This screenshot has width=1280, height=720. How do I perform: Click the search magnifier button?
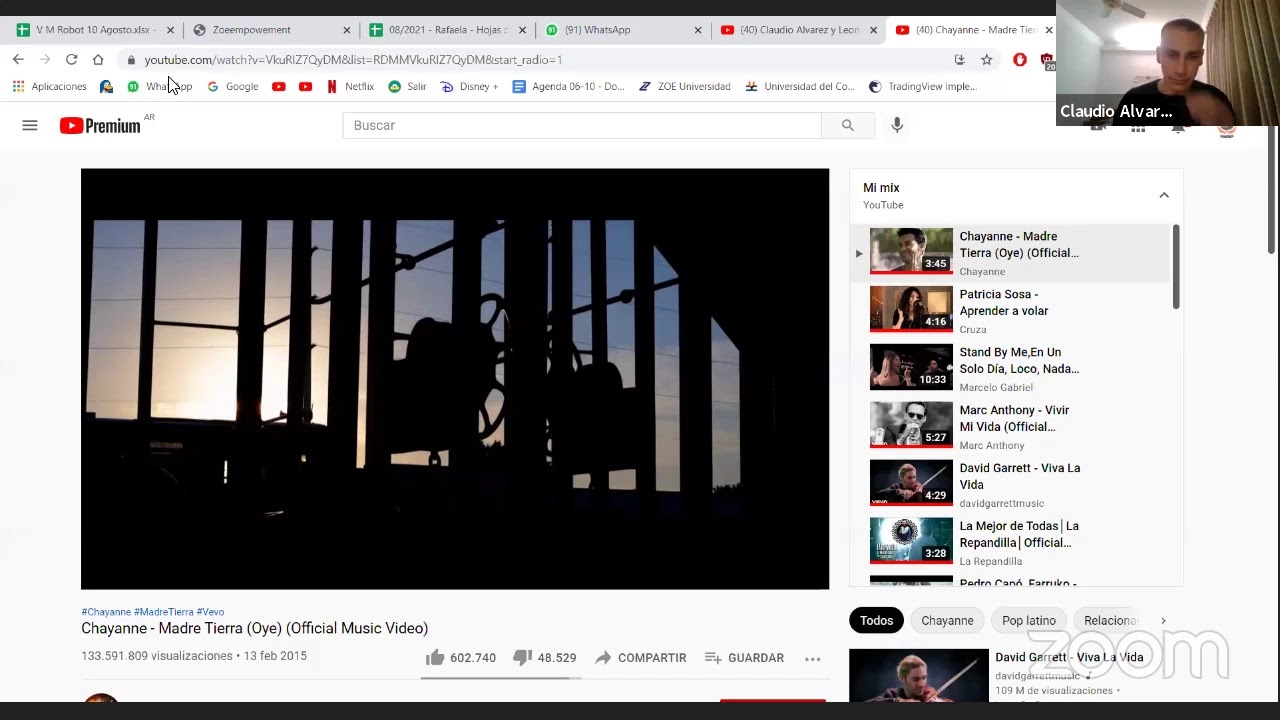click(x=848, y=125)
